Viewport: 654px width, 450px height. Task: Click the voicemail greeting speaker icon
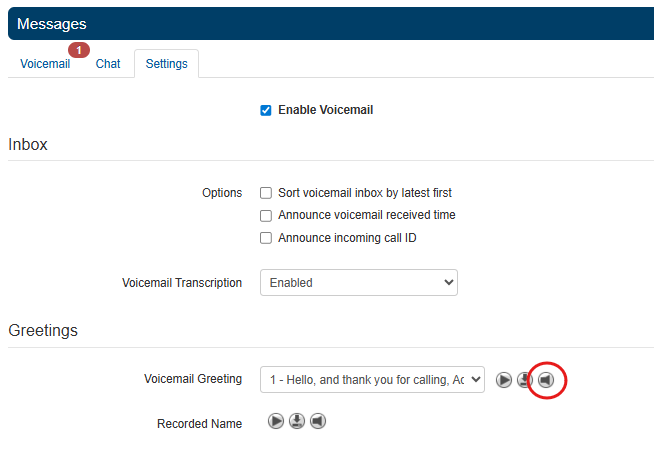point(545,380)
